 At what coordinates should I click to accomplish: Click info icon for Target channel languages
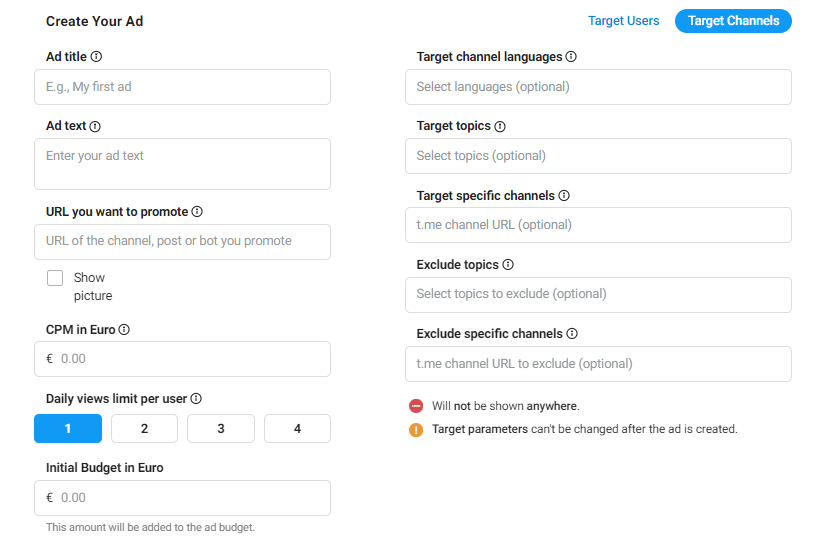tap(571, 57)
